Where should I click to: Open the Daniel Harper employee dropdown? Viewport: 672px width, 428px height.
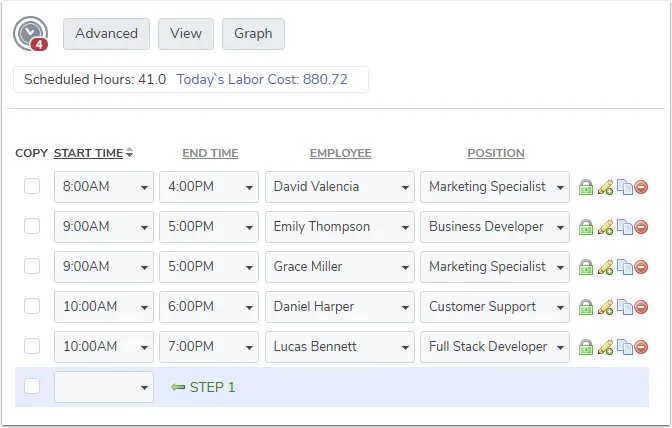click(x=340, y=307)
